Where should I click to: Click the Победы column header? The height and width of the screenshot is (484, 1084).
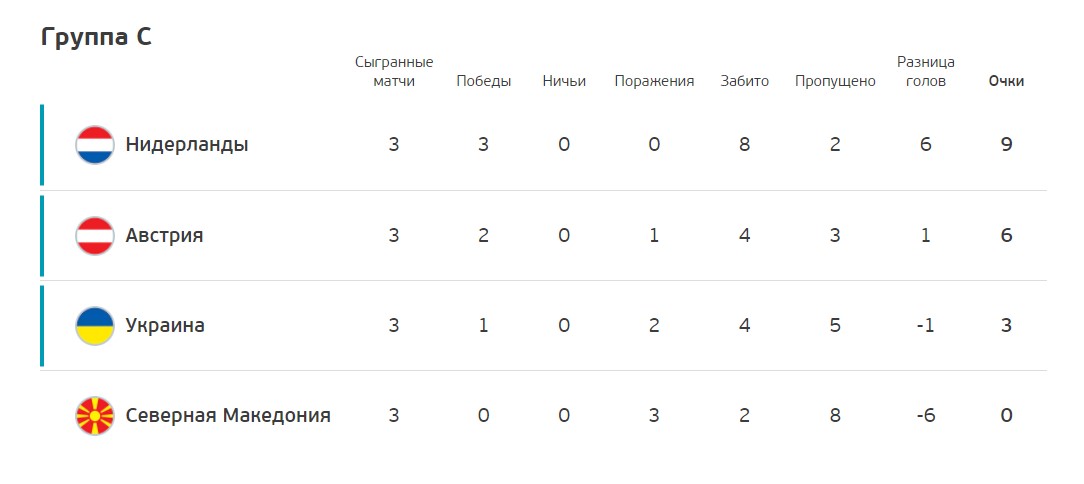pos(484,82)
